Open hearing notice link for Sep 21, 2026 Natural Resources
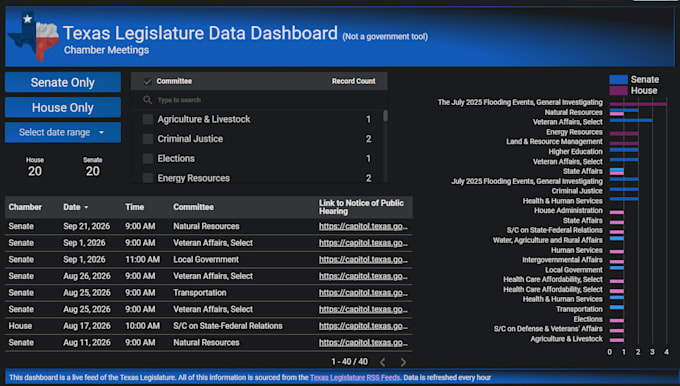680x386 pixels. (x=363, y=226)
